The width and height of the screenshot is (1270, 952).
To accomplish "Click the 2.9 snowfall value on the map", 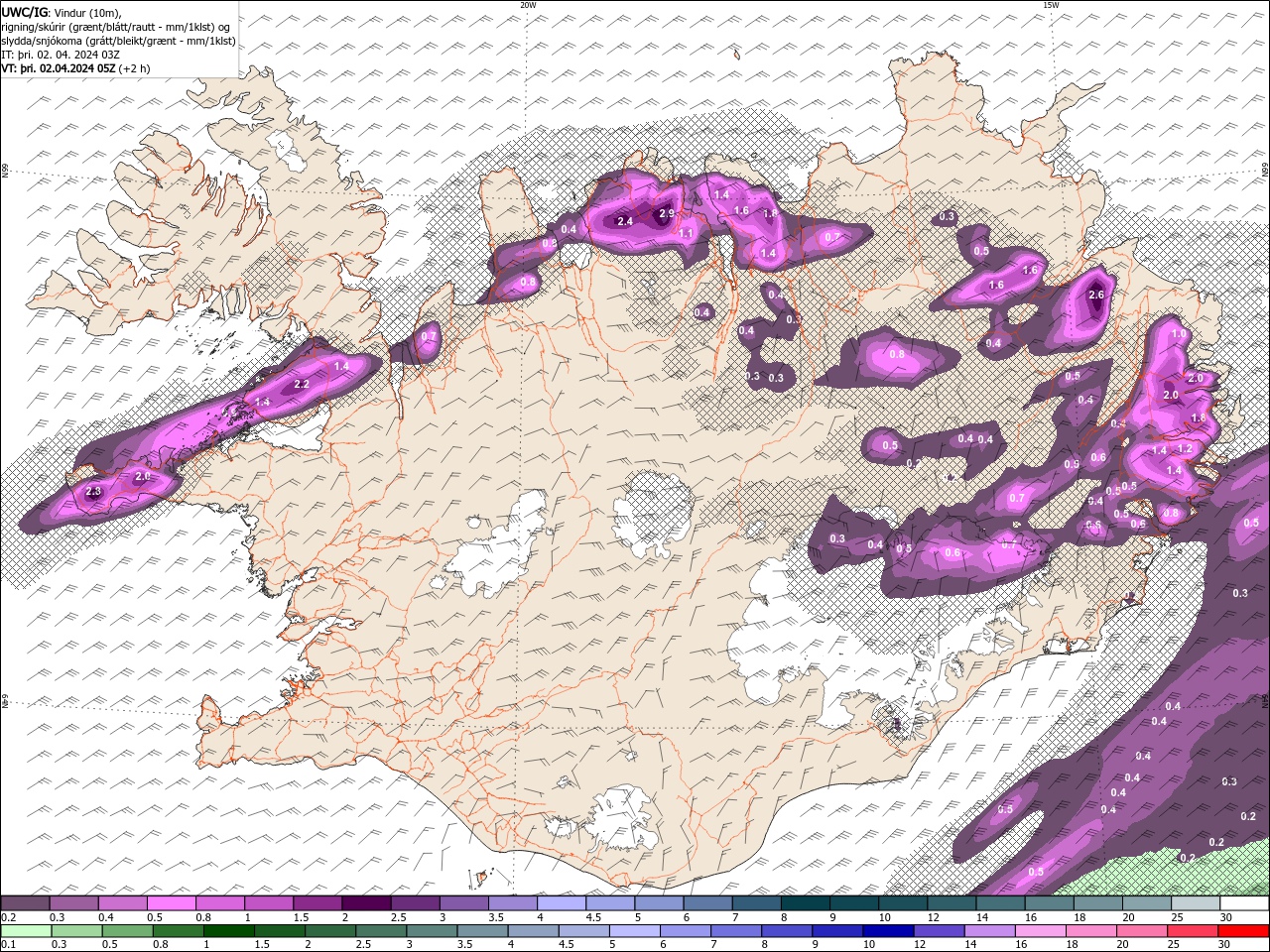I will coord(667,213).
